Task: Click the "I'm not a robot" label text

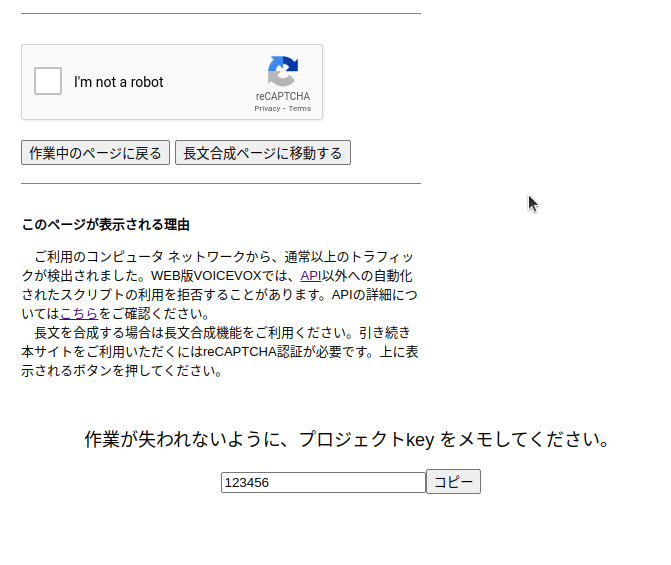Action: point(118,82)
